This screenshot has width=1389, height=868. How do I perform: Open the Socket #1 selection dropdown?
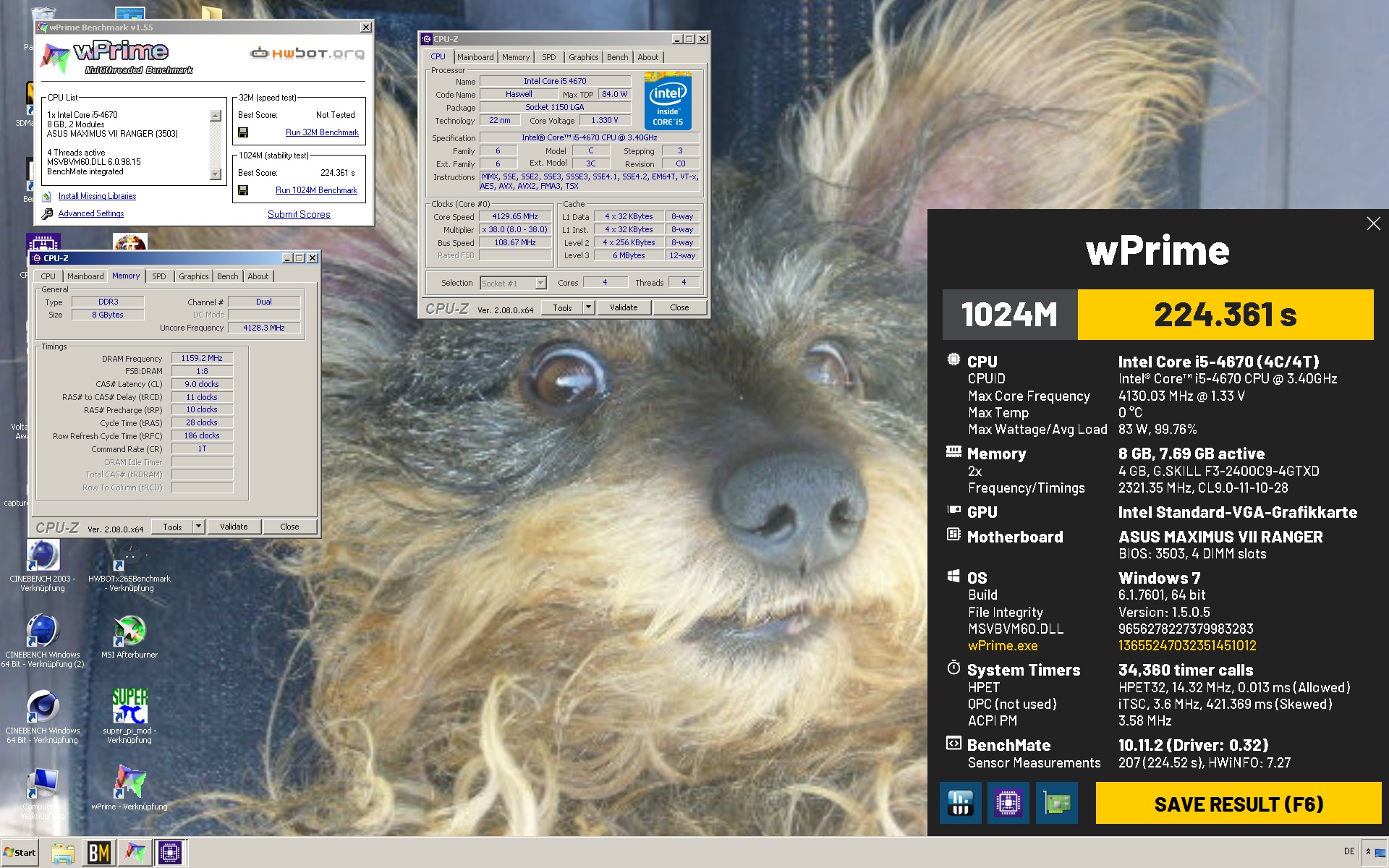pos(540,283)
